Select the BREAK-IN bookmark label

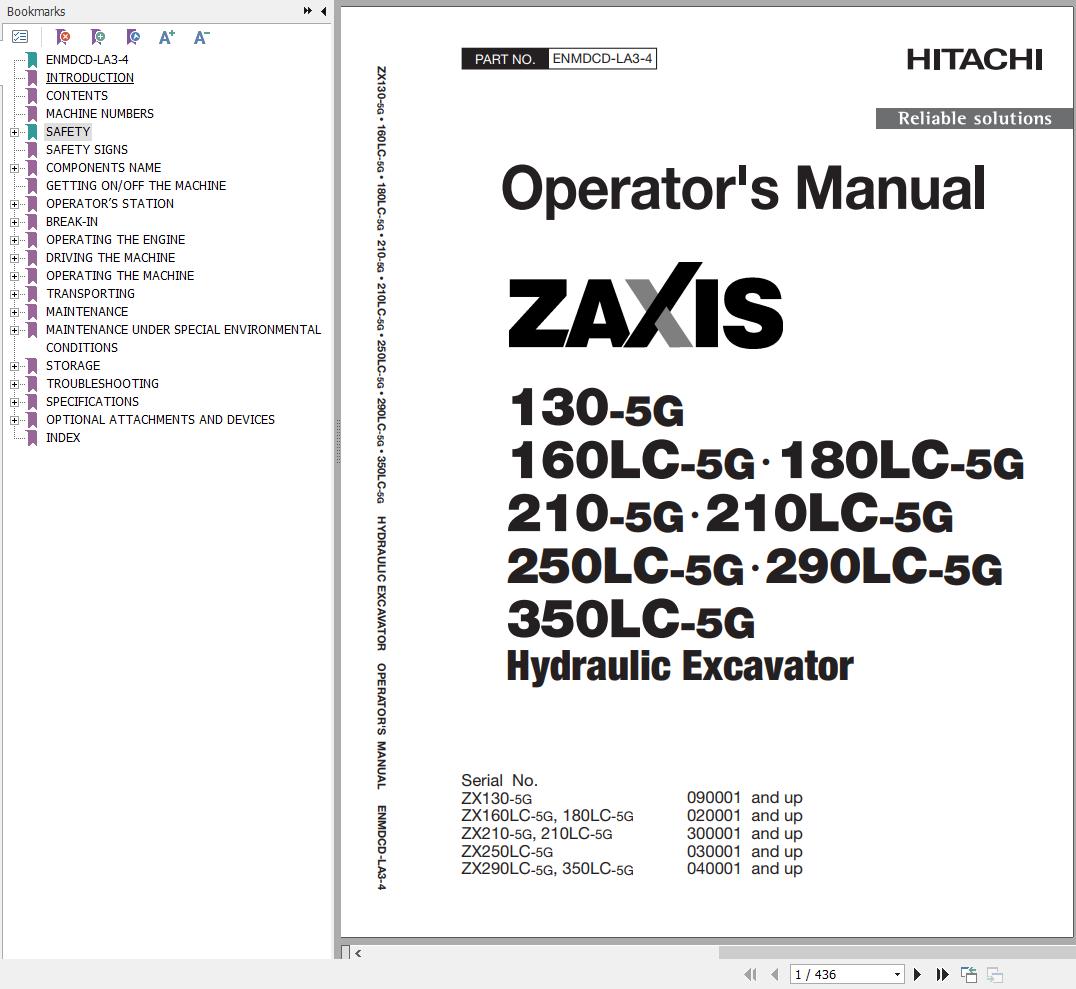pos(72,222)
